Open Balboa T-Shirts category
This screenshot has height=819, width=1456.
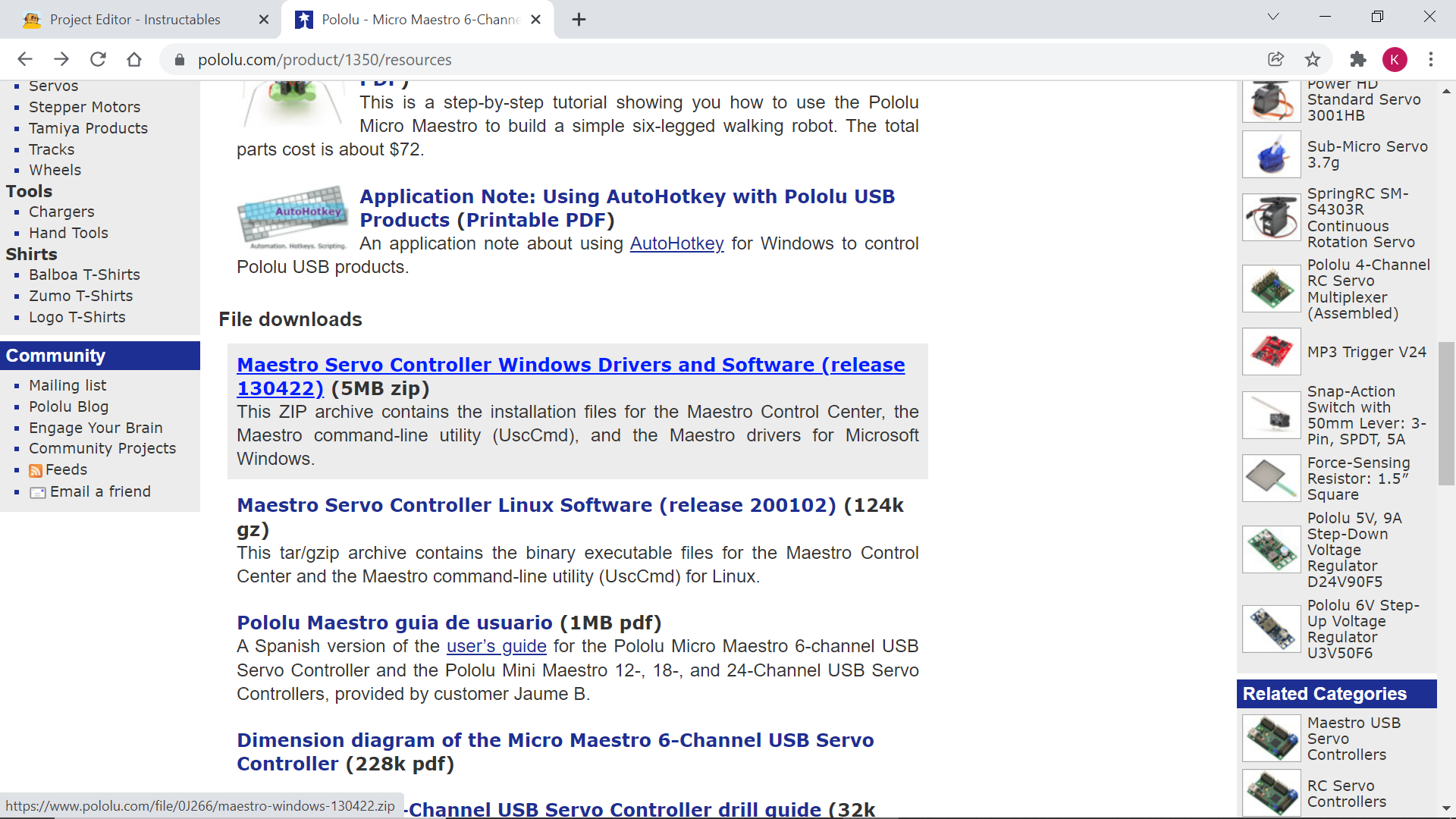pos(84,275)
